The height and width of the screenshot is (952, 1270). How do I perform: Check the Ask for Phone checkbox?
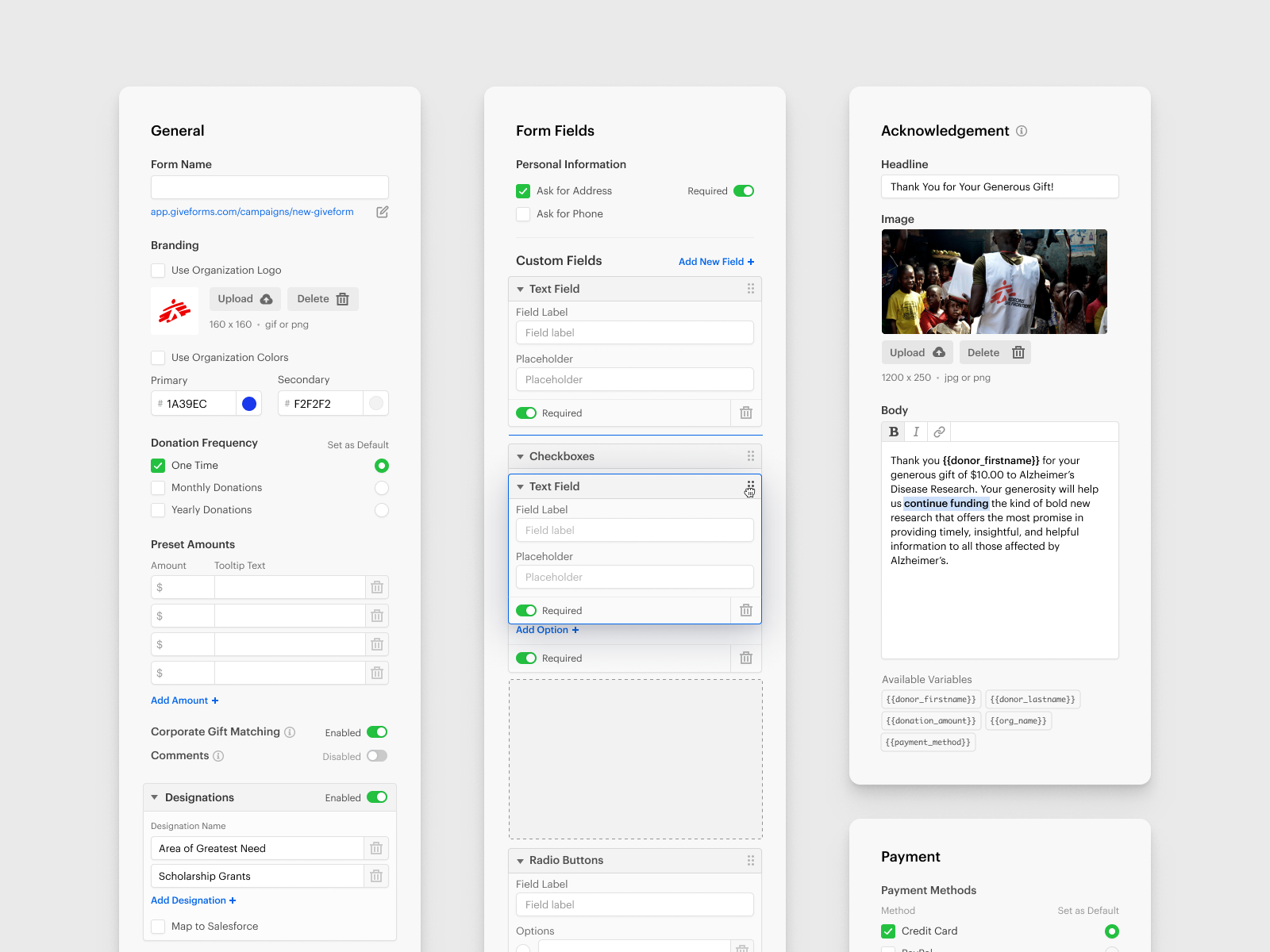tap(523, 214)
